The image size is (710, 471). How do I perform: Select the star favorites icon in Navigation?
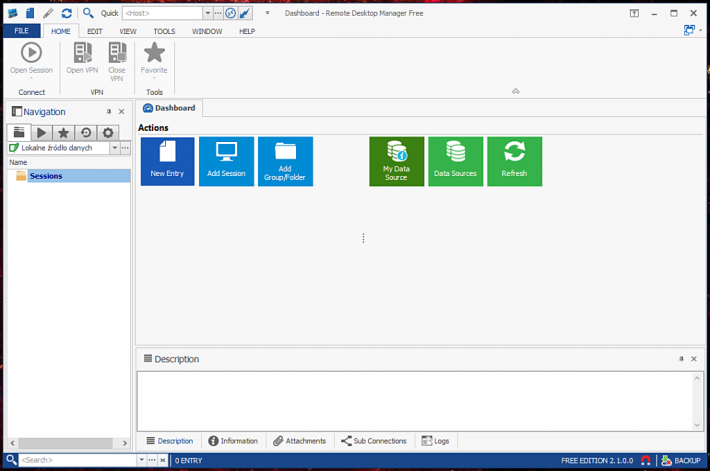(x=63, y=133)
